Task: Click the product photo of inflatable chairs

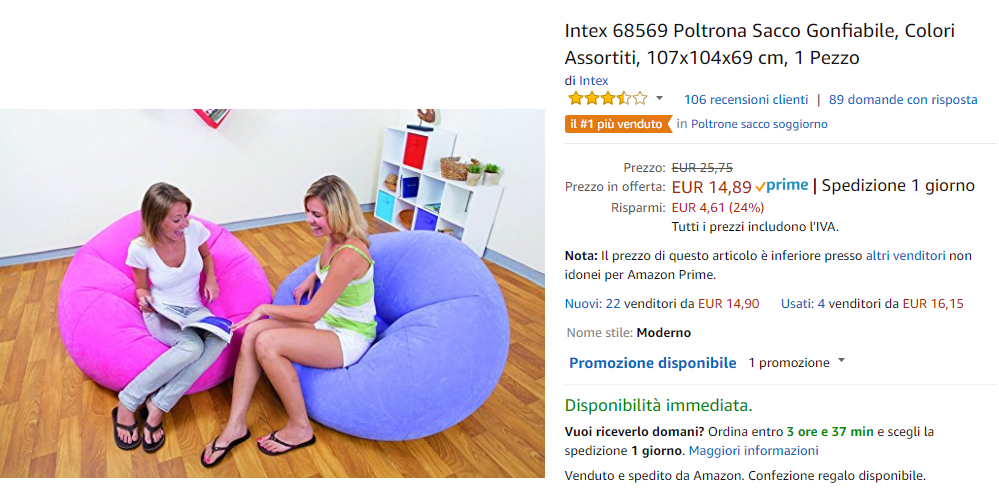Action: (272, 293)
